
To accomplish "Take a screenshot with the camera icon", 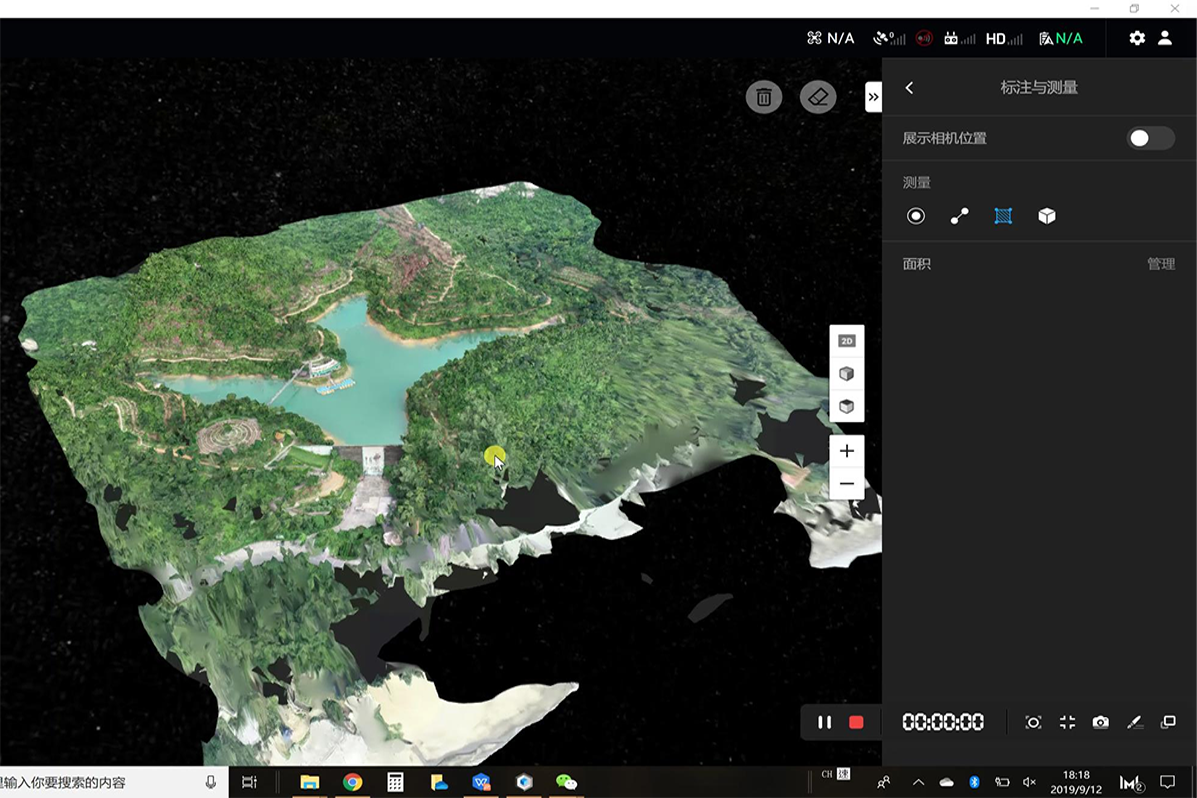I will pyautogui.click(x=1100, y=722).
